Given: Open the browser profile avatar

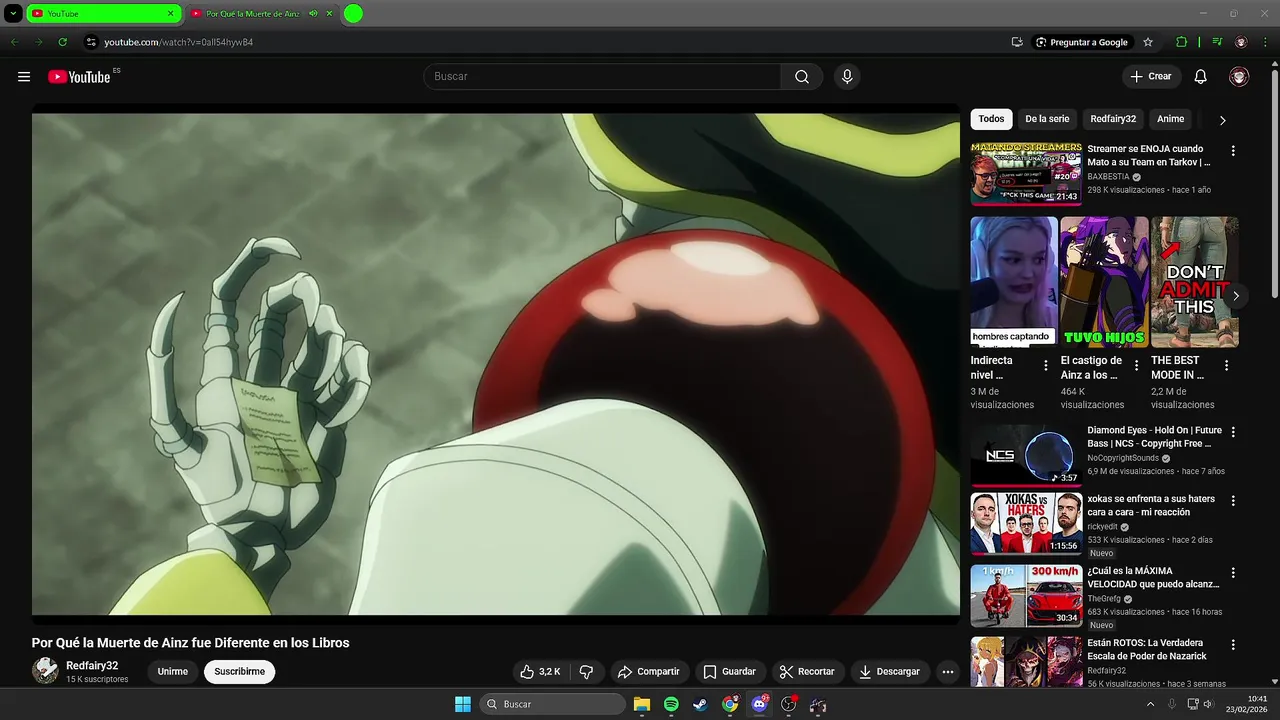Looking at the screenshot, I should point(1241,42).
